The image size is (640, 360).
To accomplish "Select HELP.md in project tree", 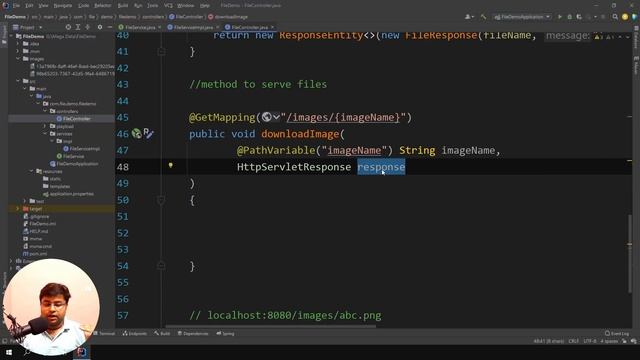I will point(36,231).
